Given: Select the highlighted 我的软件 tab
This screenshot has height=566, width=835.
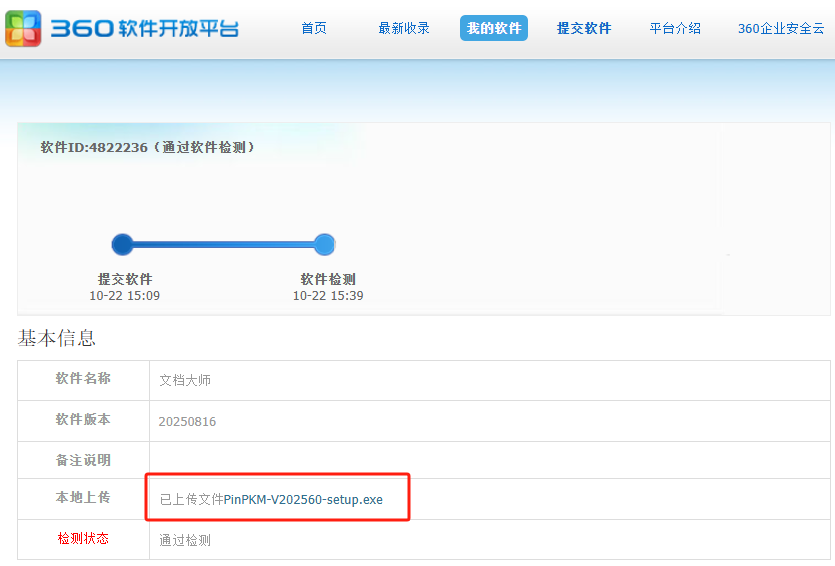Looking at the screenshot, I should pos(494,28).
